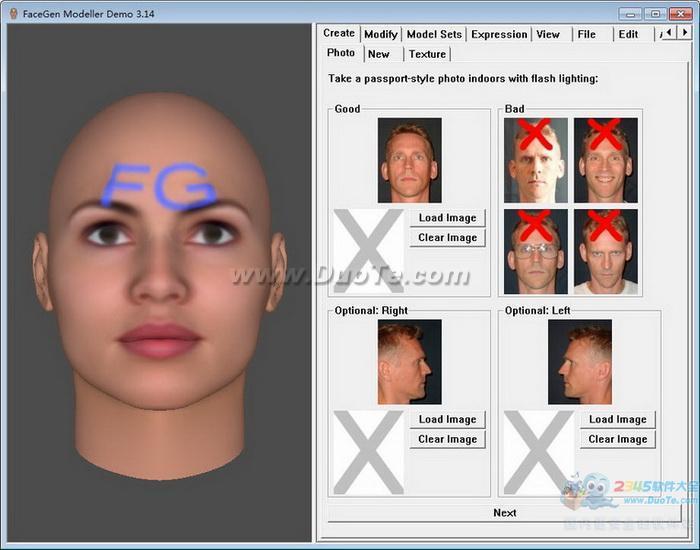
Task: Open the View tab
Action: coord(548,34)
